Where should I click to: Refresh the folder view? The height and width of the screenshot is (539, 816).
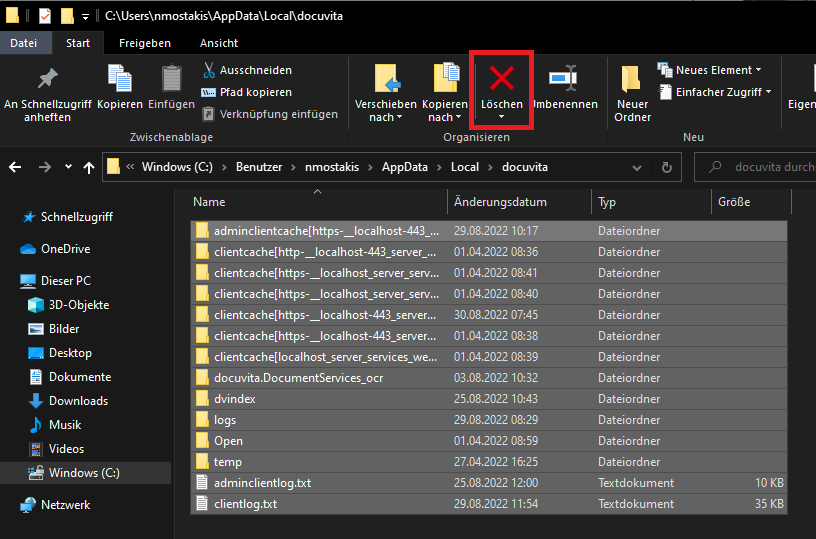pos(667,166)
